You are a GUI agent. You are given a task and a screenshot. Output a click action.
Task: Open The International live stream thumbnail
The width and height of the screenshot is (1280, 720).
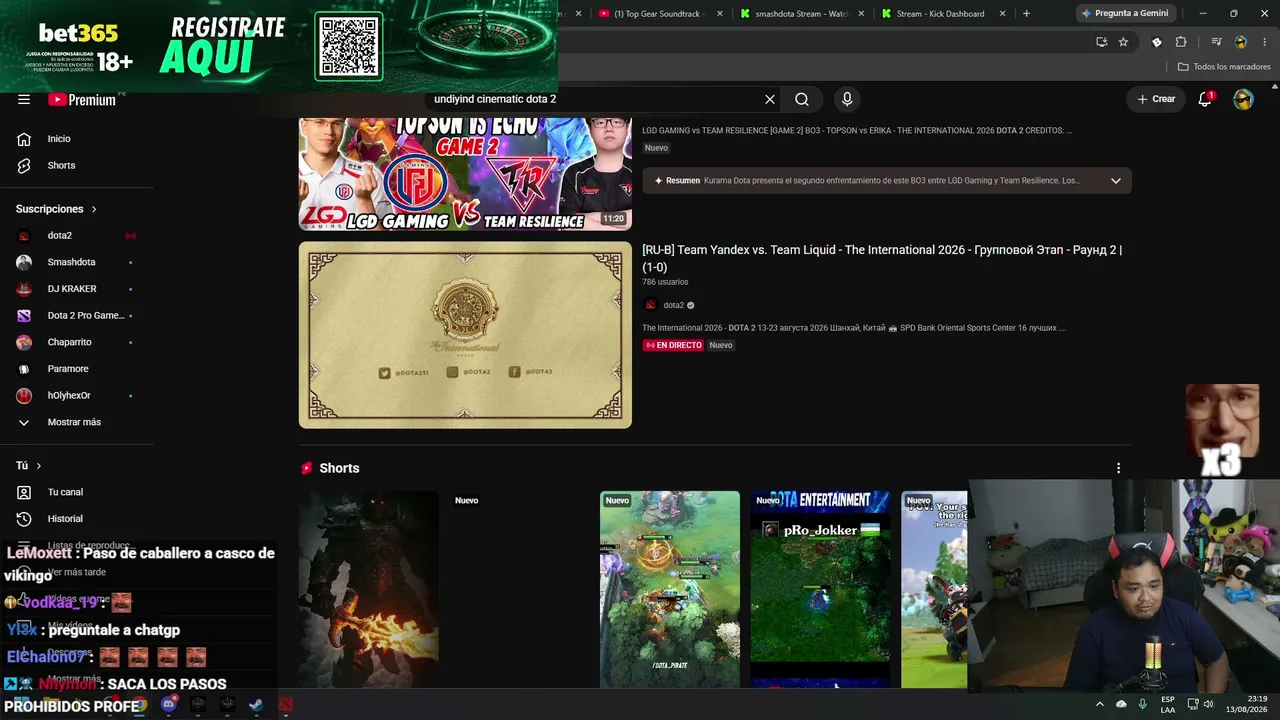tap(465, 335)
